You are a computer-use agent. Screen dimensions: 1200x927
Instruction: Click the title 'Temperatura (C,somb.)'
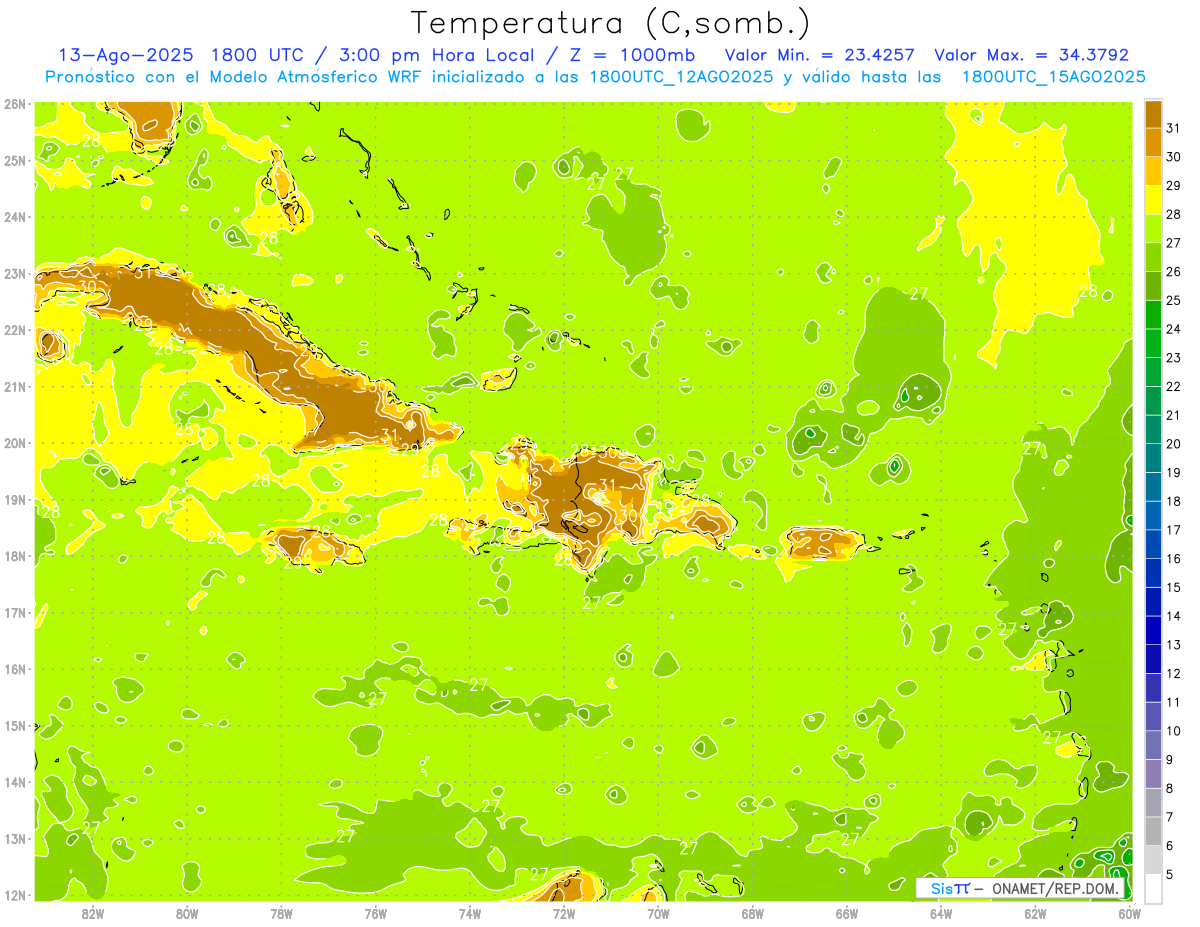pyautogui.click(x=611, y=23)
